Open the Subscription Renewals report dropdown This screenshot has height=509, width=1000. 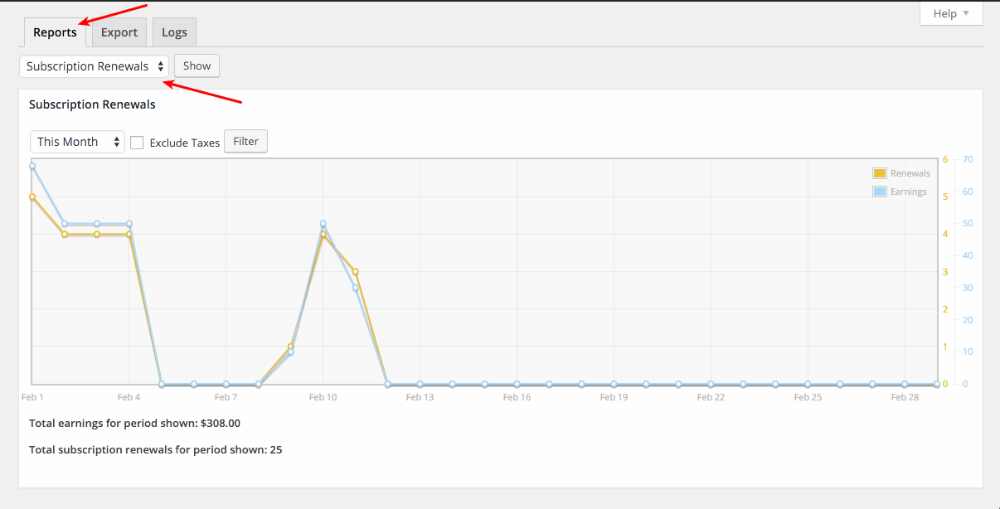coord(94,66)
